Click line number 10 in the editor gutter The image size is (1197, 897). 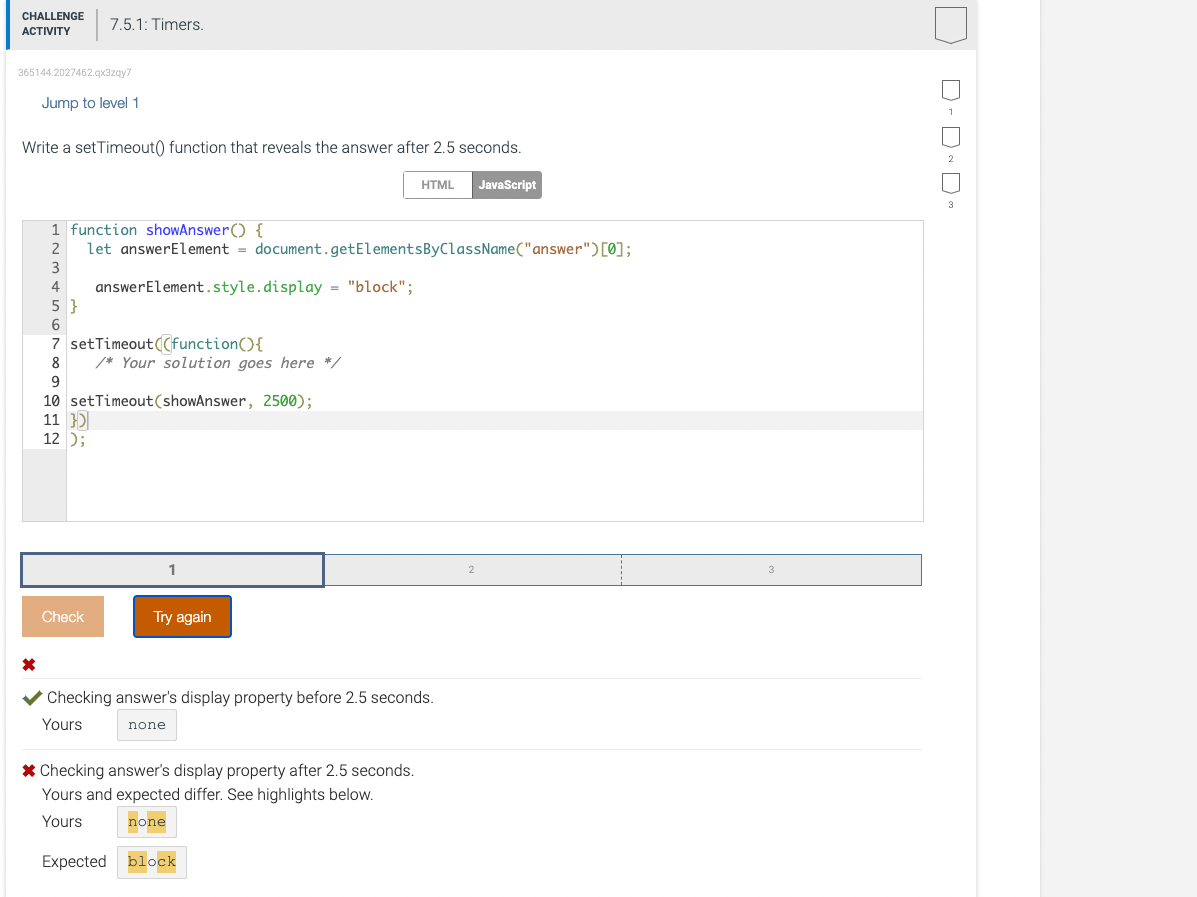point(51,400)
